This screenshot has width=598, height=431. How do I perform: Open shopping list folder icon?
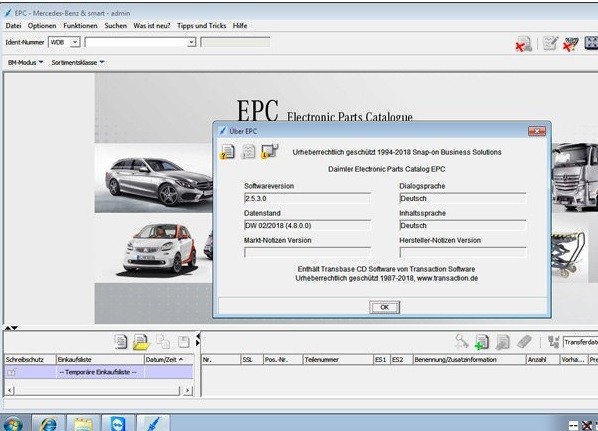pyautogui.click(x=141, y=342)
